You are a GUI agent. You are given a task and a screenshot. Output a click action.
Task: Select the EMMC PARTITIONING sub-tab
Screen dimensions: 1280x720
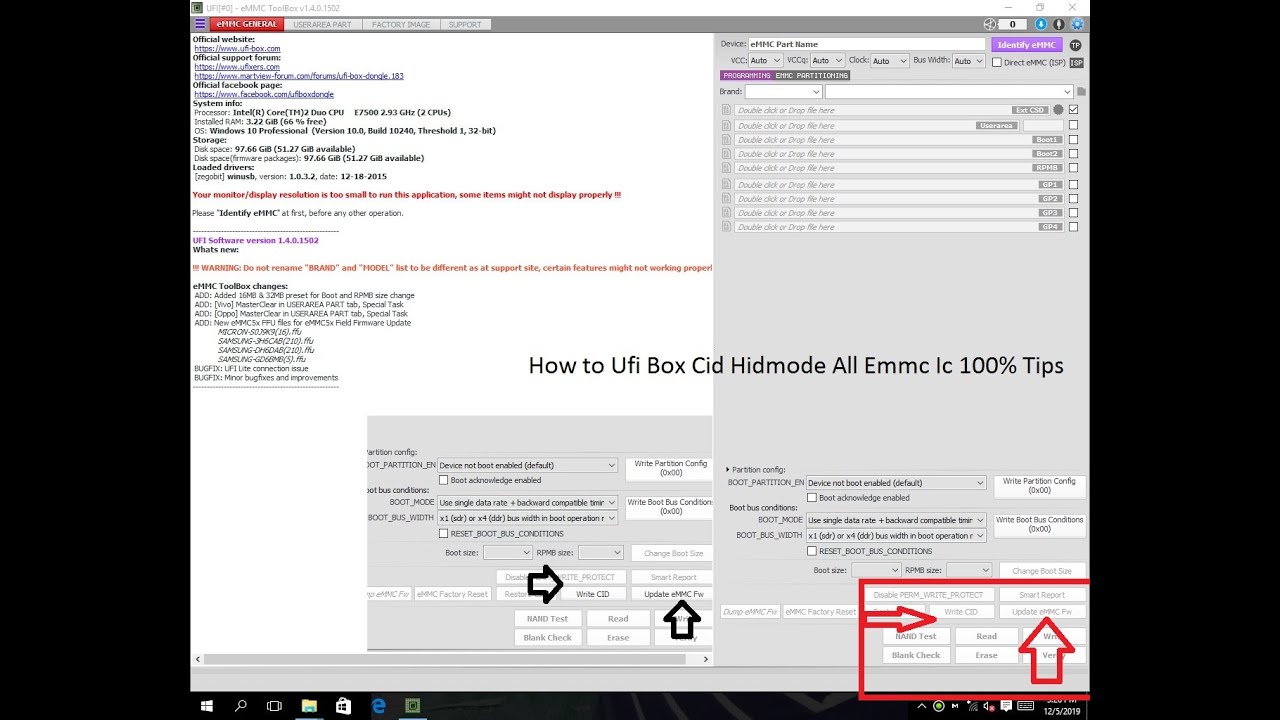click(x=812, y=76)
